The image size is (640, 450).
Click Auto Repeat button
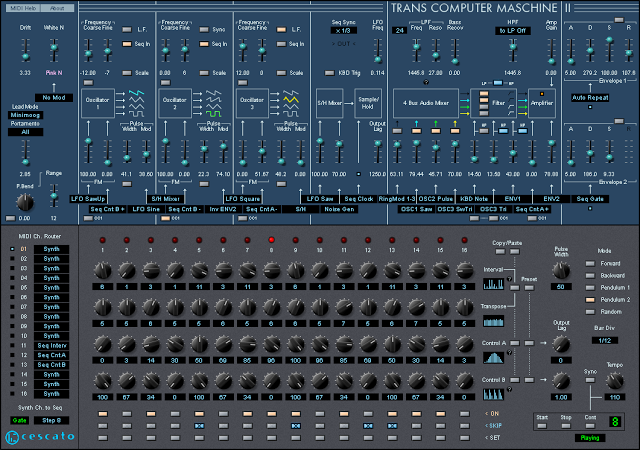tap(590, 98)
